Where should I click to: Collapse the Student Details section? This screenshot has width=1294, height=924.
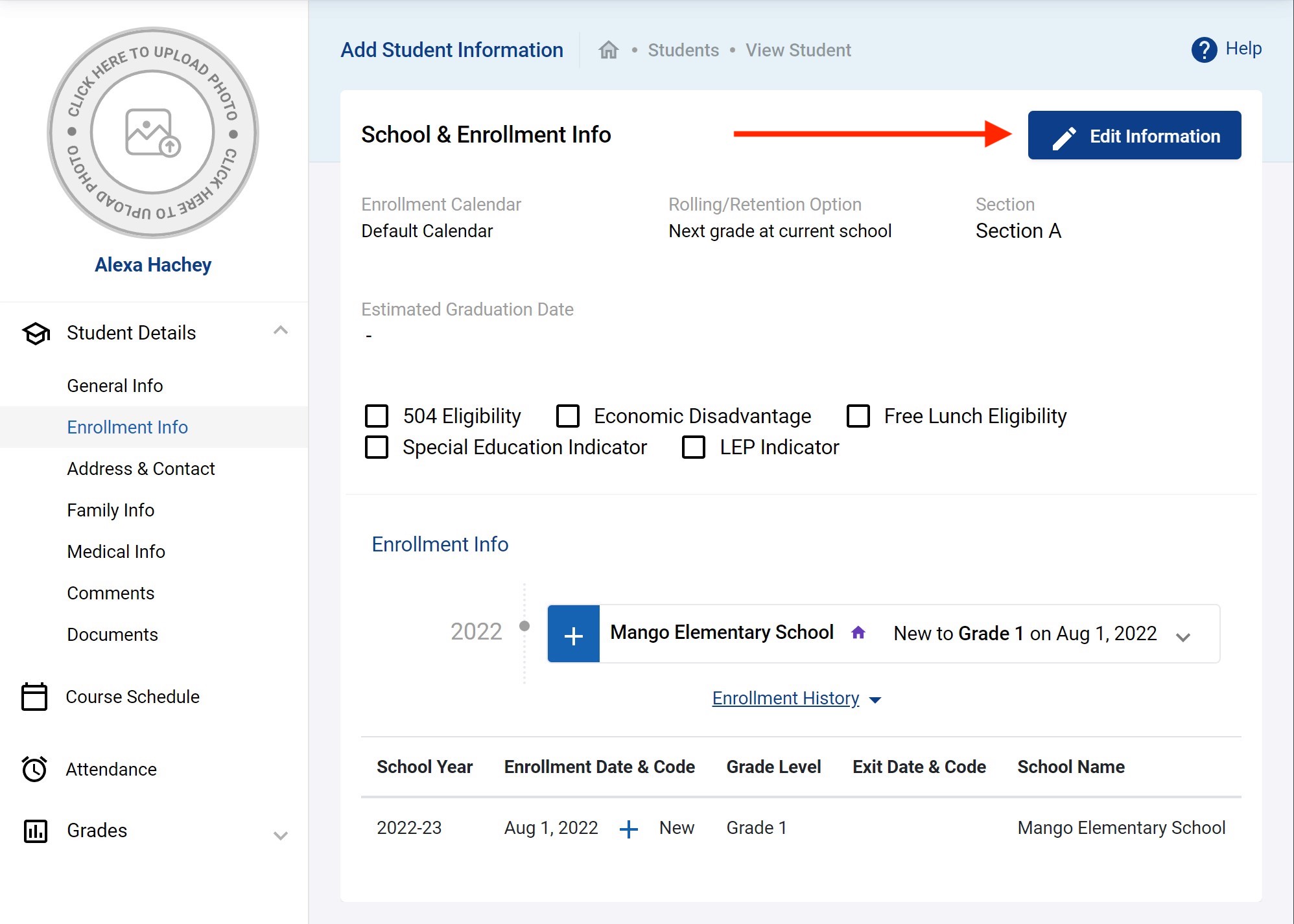280,331
